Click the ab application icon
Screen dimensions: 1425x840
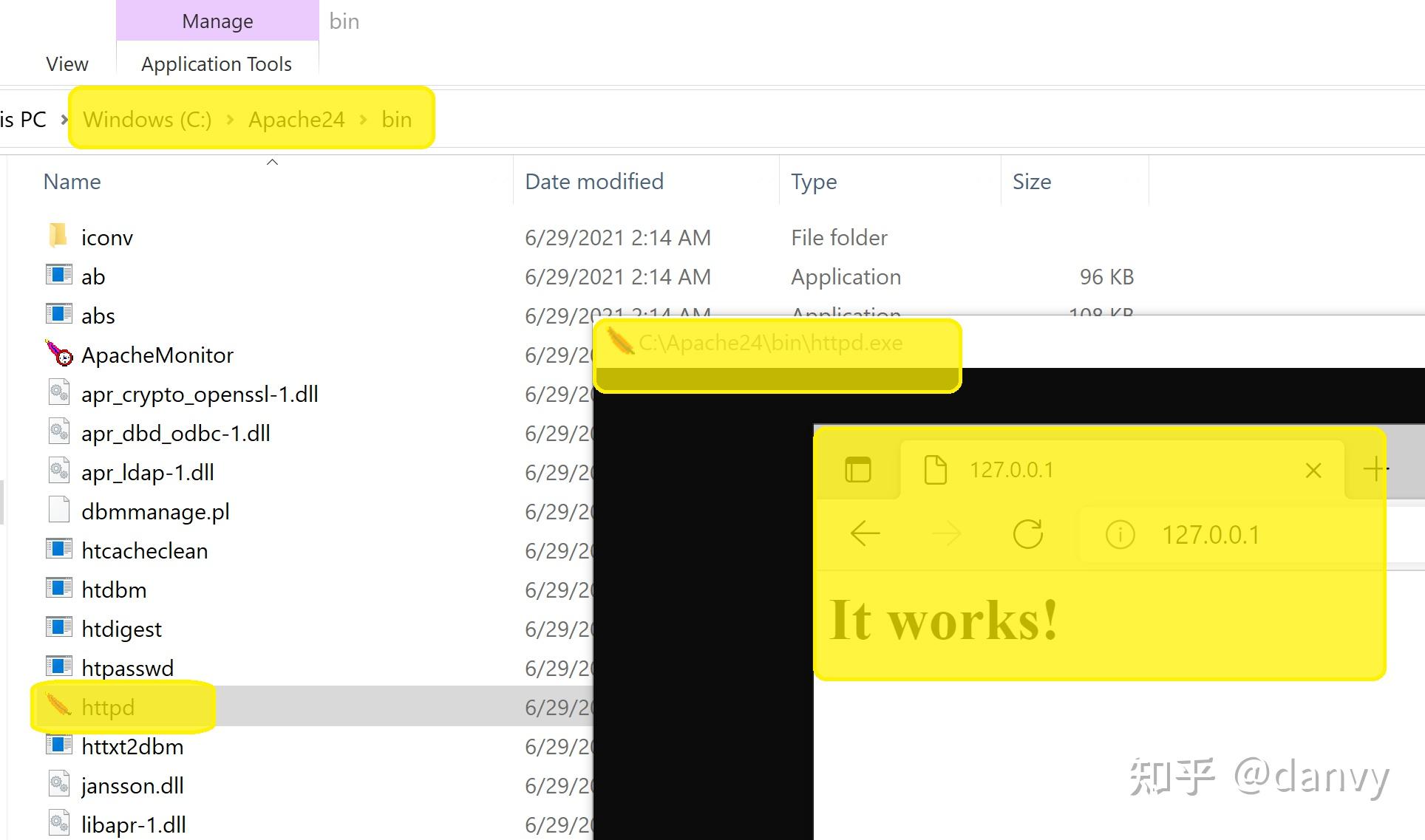pyautogui.click(x=58, y=276)
